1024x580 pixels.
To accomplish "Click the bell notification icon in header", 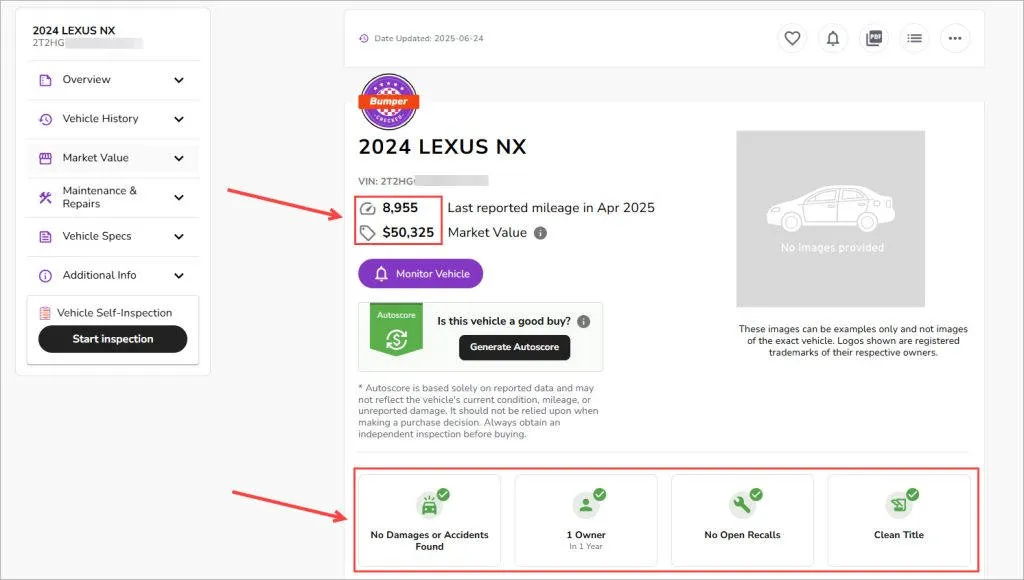I will tap(833, 39).
